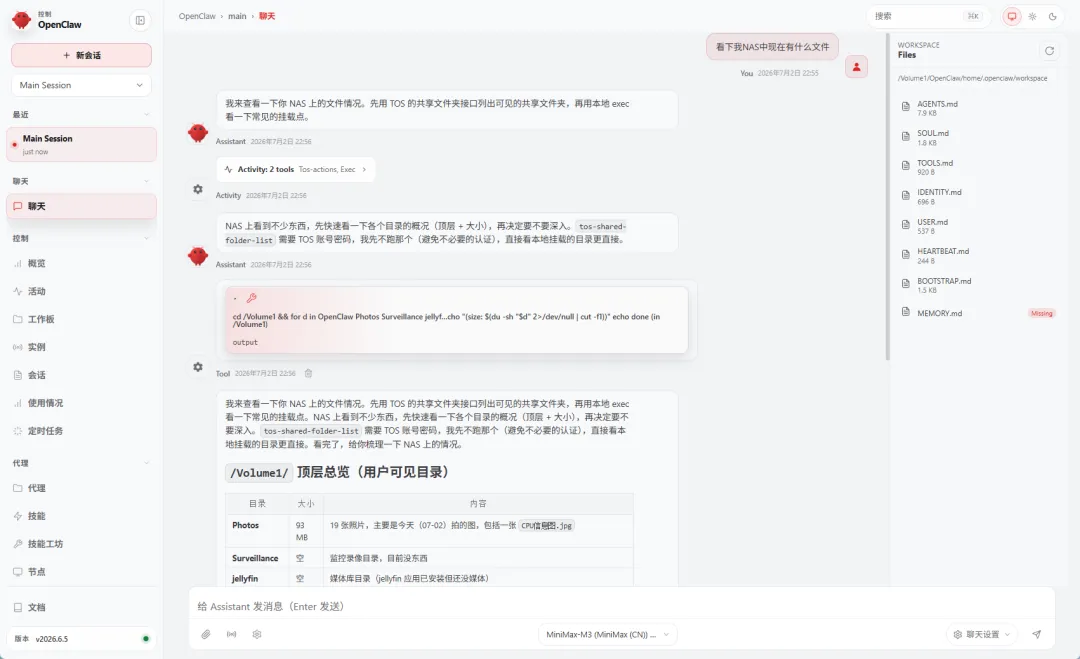Collapse sidebar with the panel toggle icon
Screen dimensions: 1080x659
tap(140, 21)
